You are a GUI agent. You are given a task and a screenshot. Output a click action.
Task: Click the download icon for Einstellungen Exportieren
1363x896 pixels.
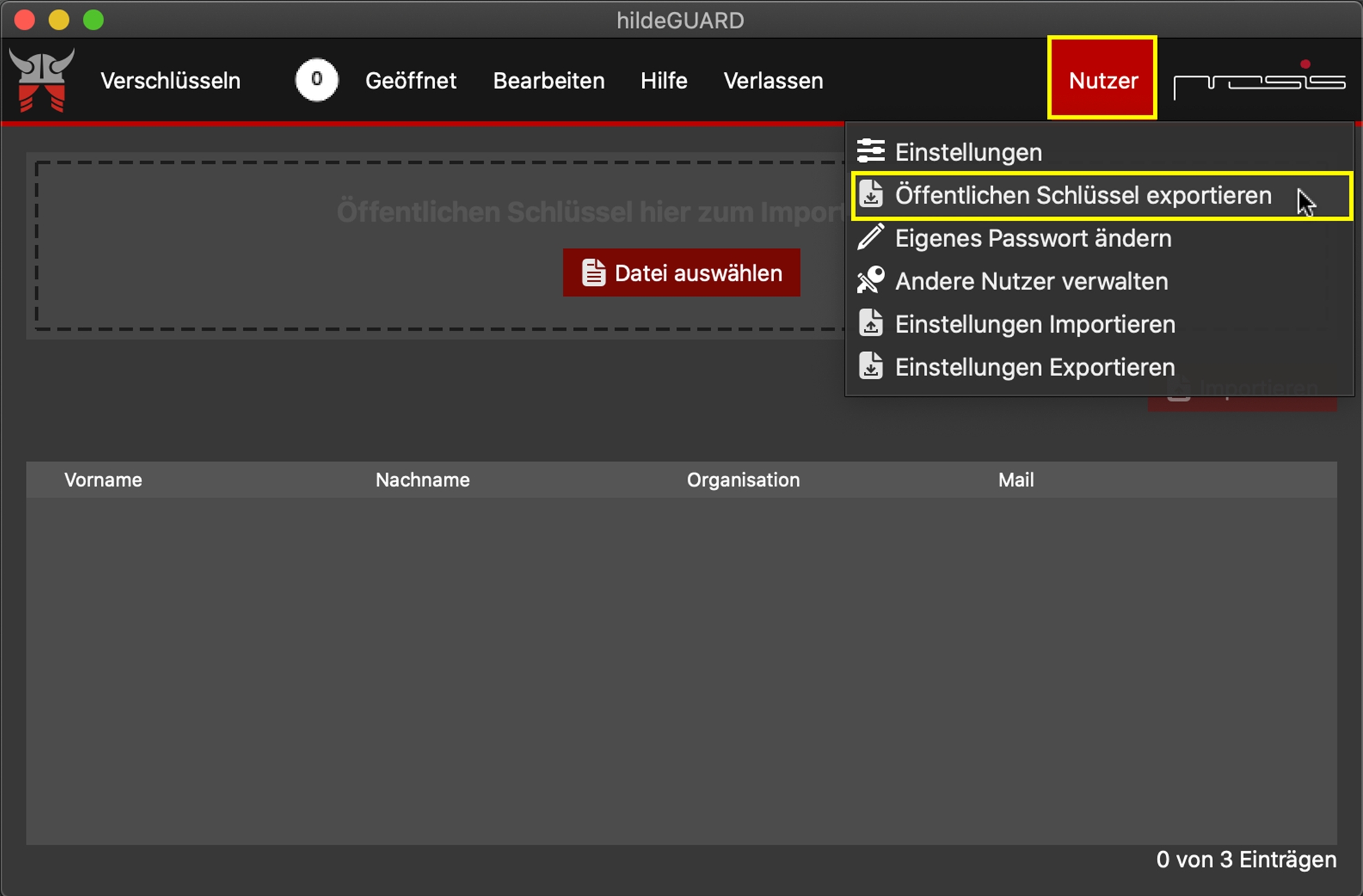(871, 366)
